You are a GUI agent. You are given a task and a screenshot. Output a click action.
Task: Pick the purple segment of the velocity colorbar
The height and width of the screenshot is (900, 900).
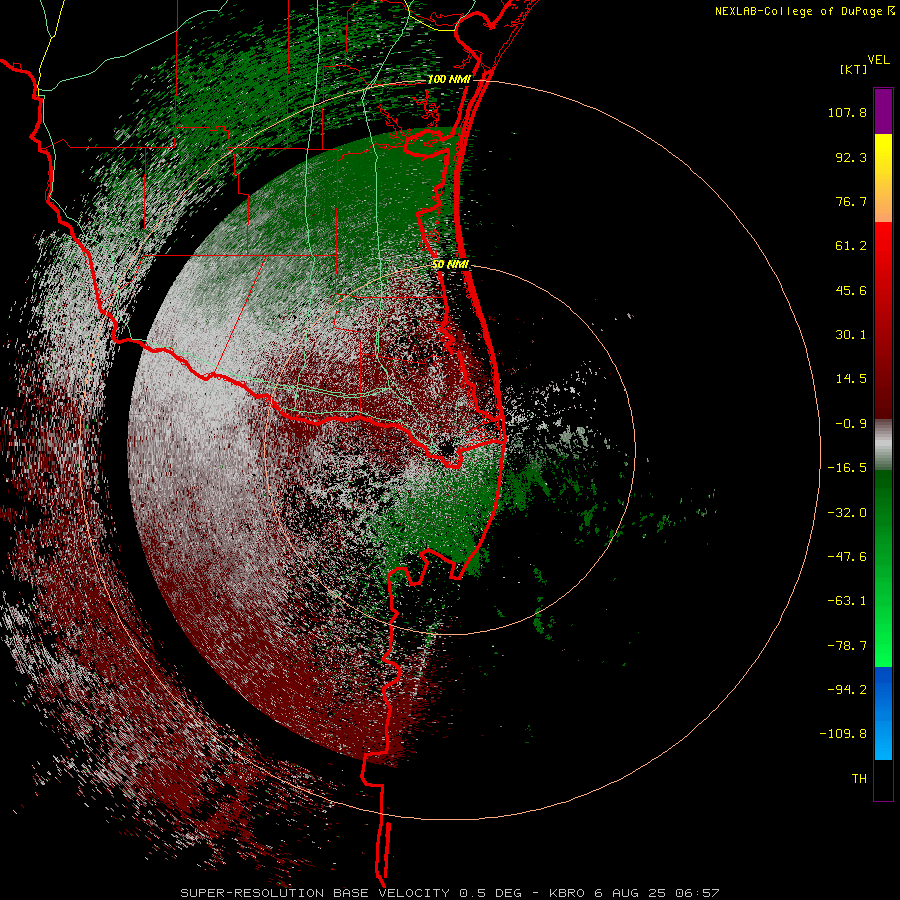[883, 111]
